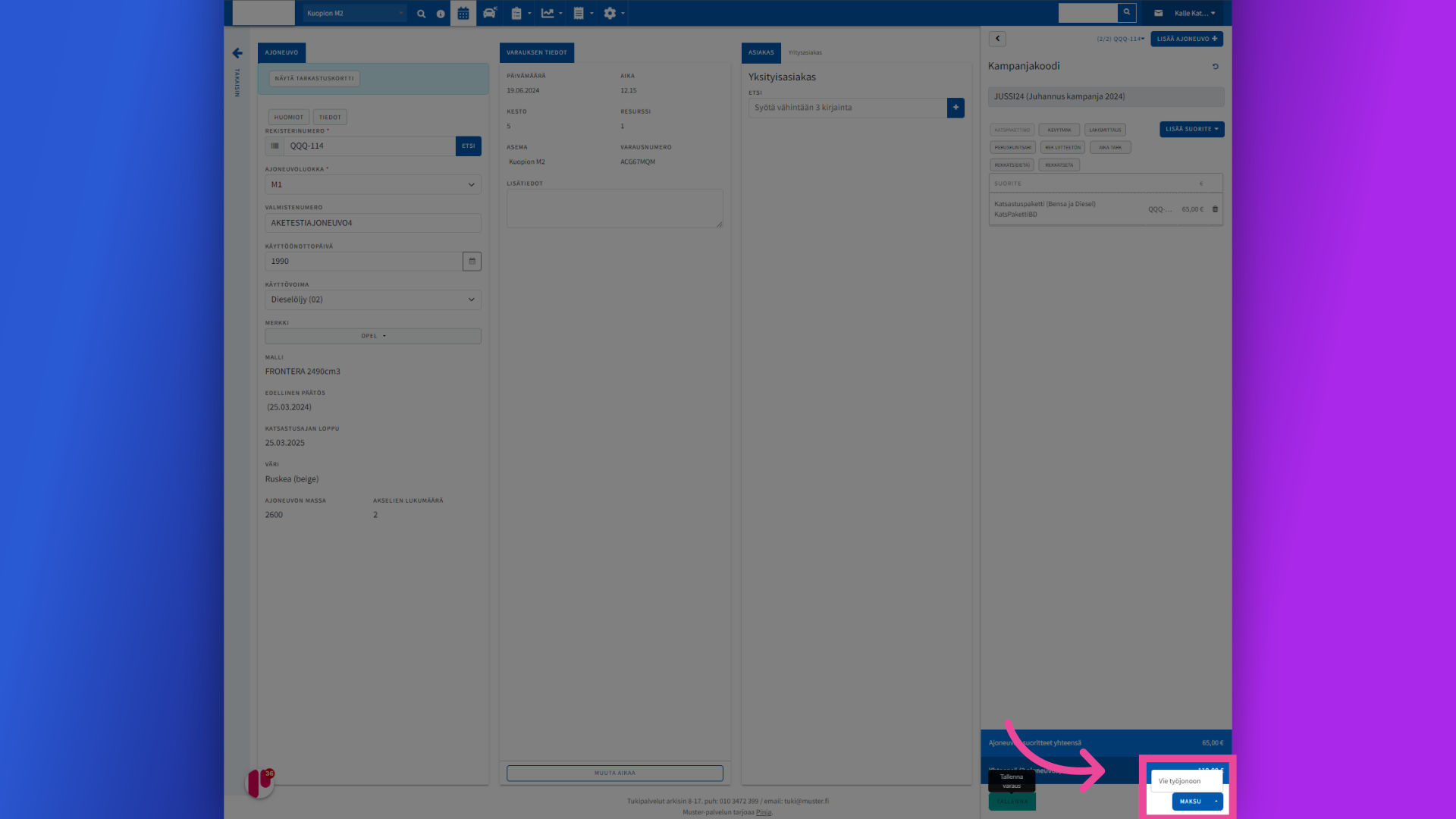Screen dimensions: 1456x819
Task: Click the KATSPAKETTIBD quick service button
Action: (1012, 130)
